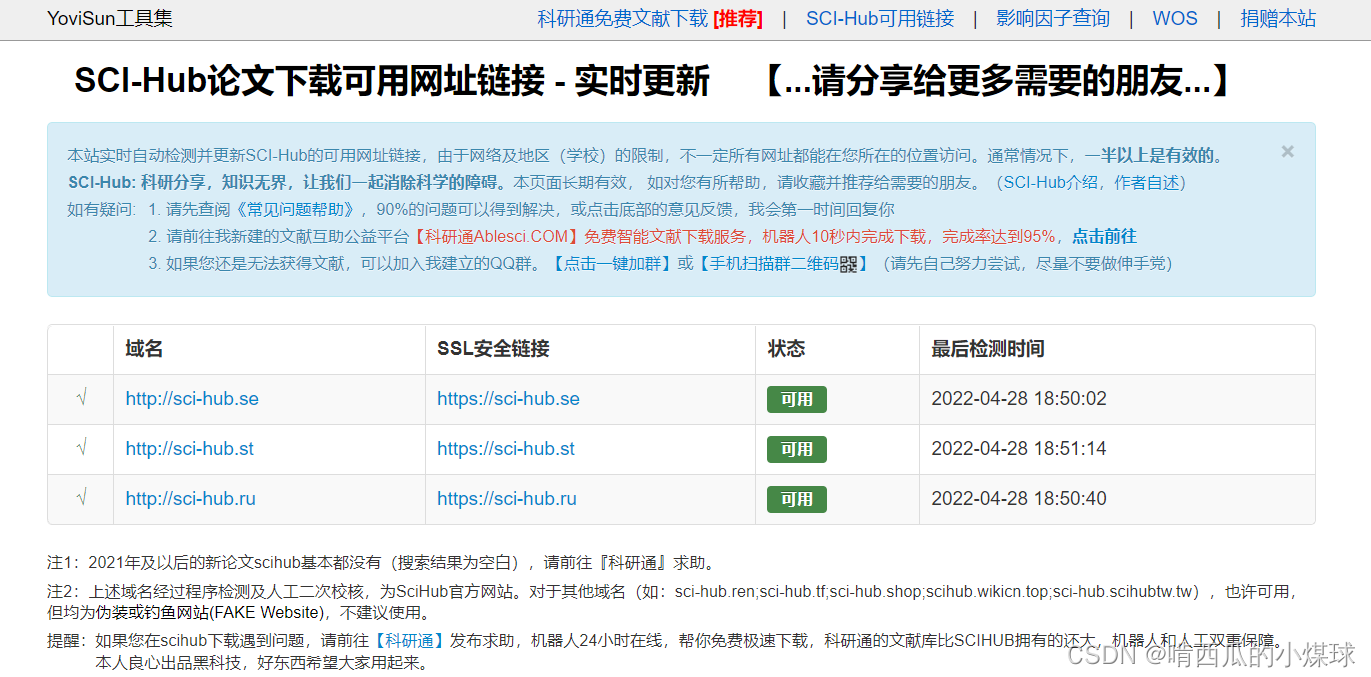Click 可用 status badge for sci-hub.se
This screenshot has height=677, width=1371.
797,399
